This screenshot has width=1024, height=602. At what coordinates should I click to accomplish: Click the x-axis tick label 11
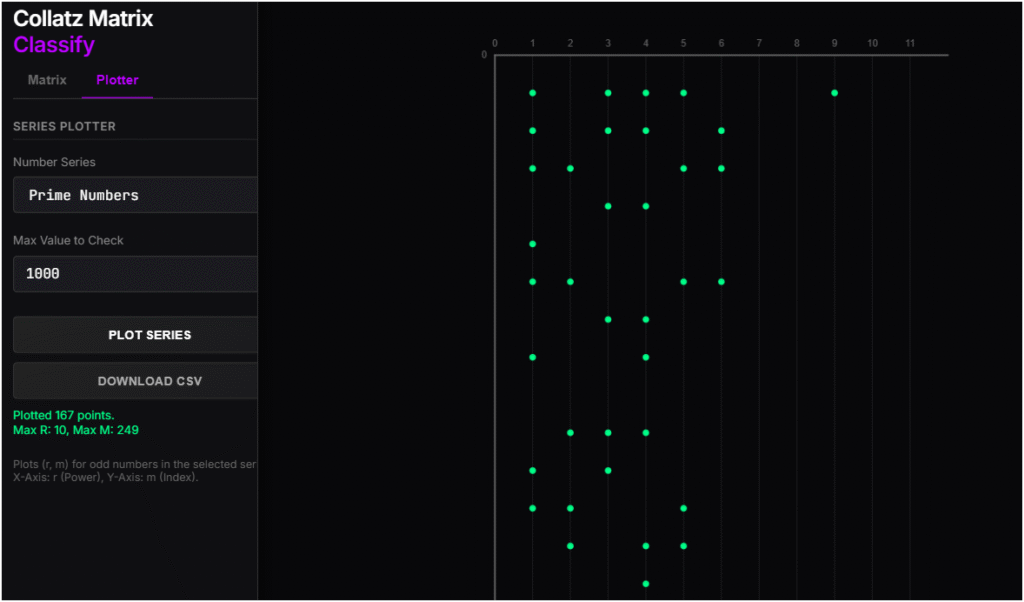point(910,44)
